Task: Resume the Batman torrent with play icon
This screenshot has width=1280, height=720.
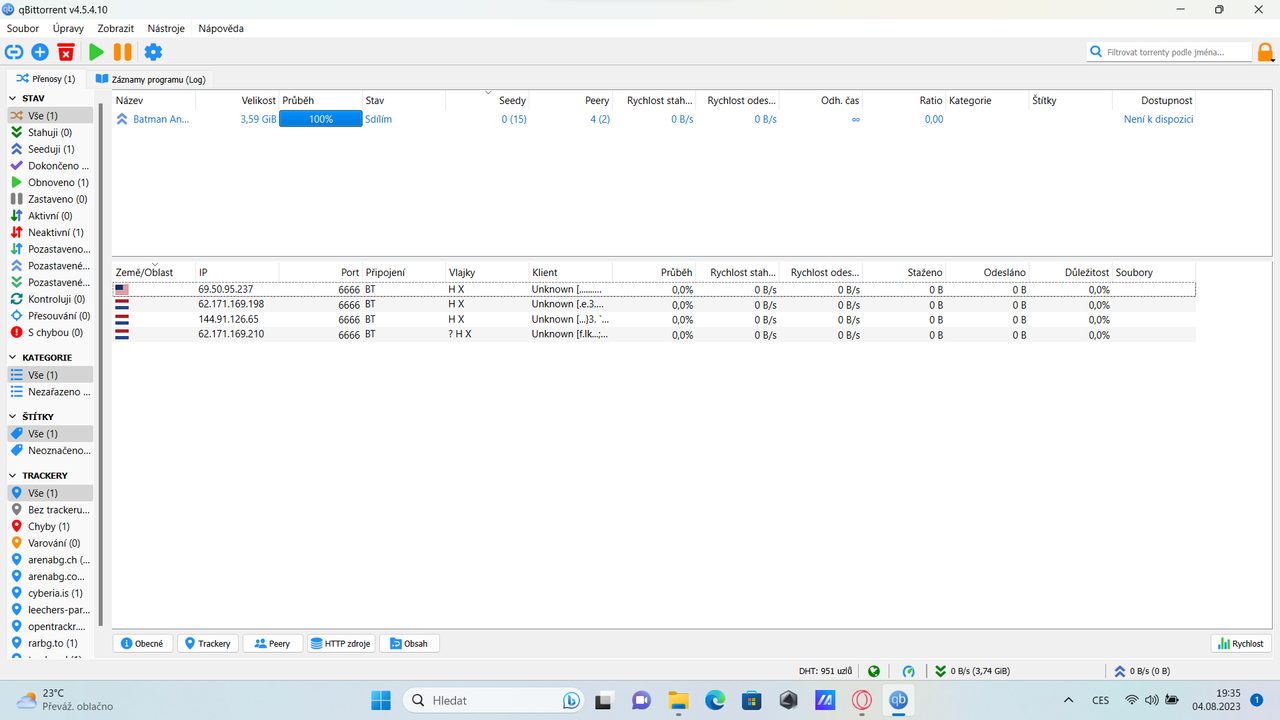Action: (x=96, y=51)
